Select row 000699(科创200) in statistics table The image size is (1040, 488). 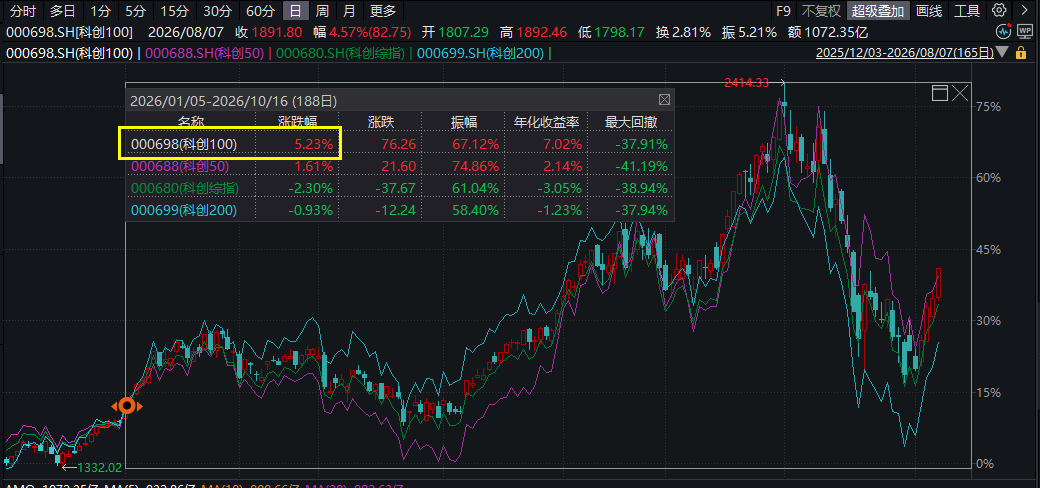click(x=400, y=210)
